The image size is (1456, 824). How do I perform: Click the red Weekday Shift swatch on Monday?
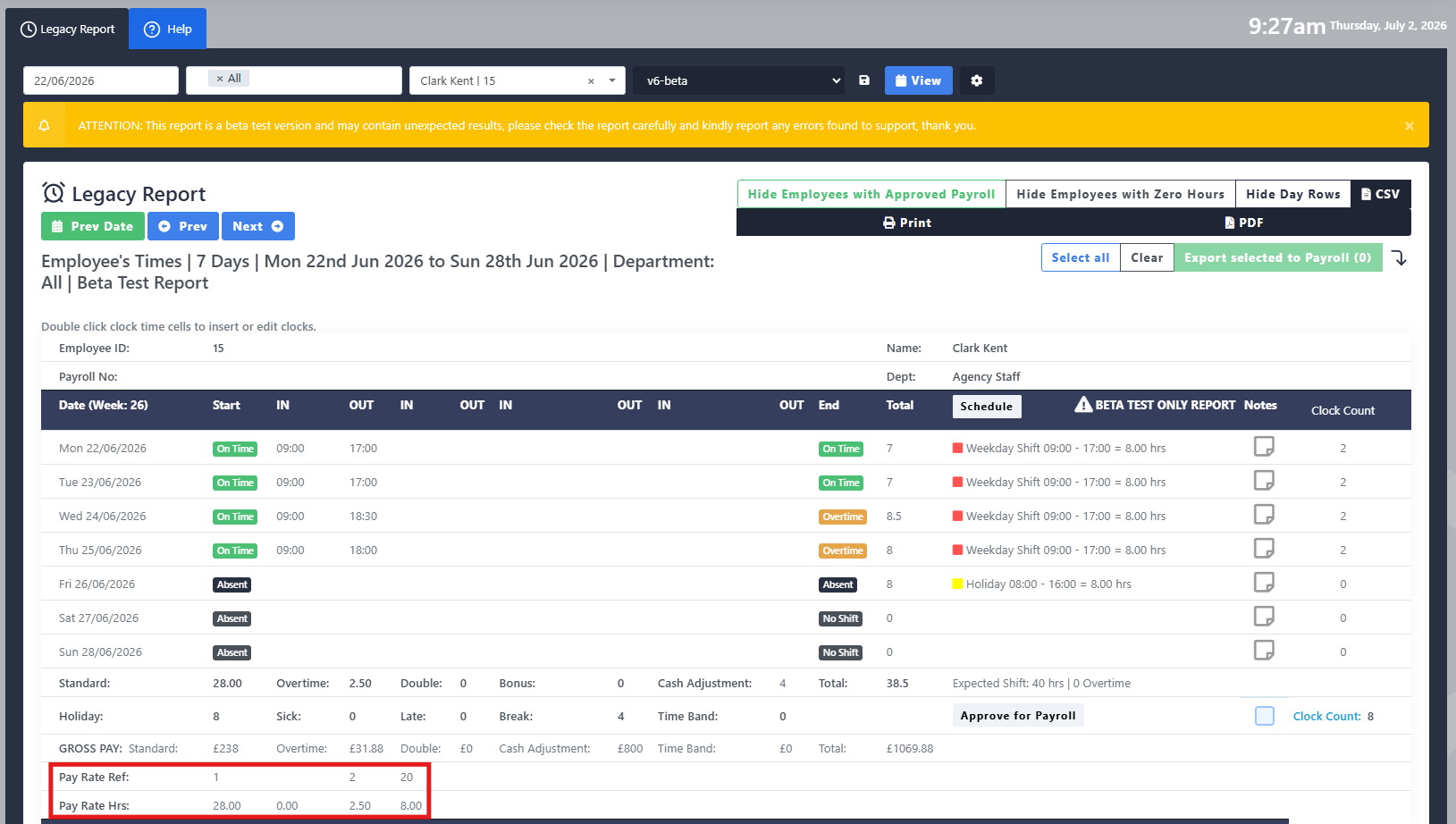click(958, 449)
